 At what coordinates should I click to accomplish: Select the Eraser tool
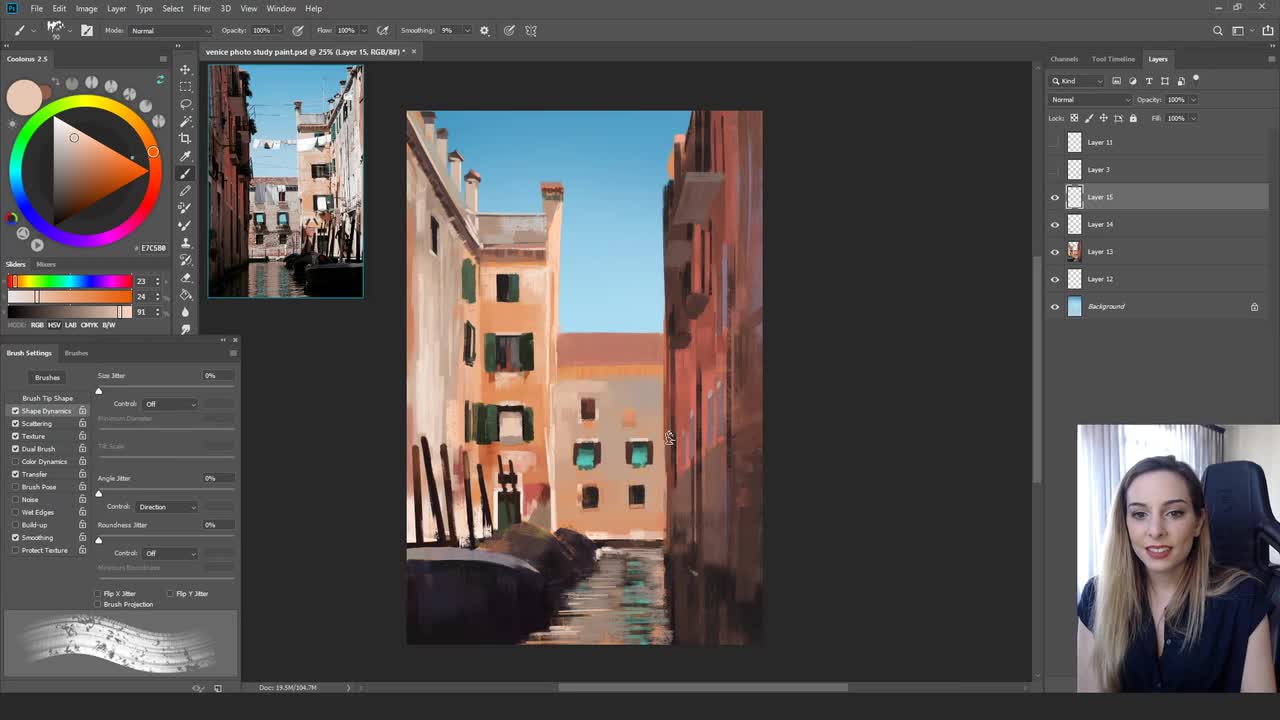click(186, 277)
